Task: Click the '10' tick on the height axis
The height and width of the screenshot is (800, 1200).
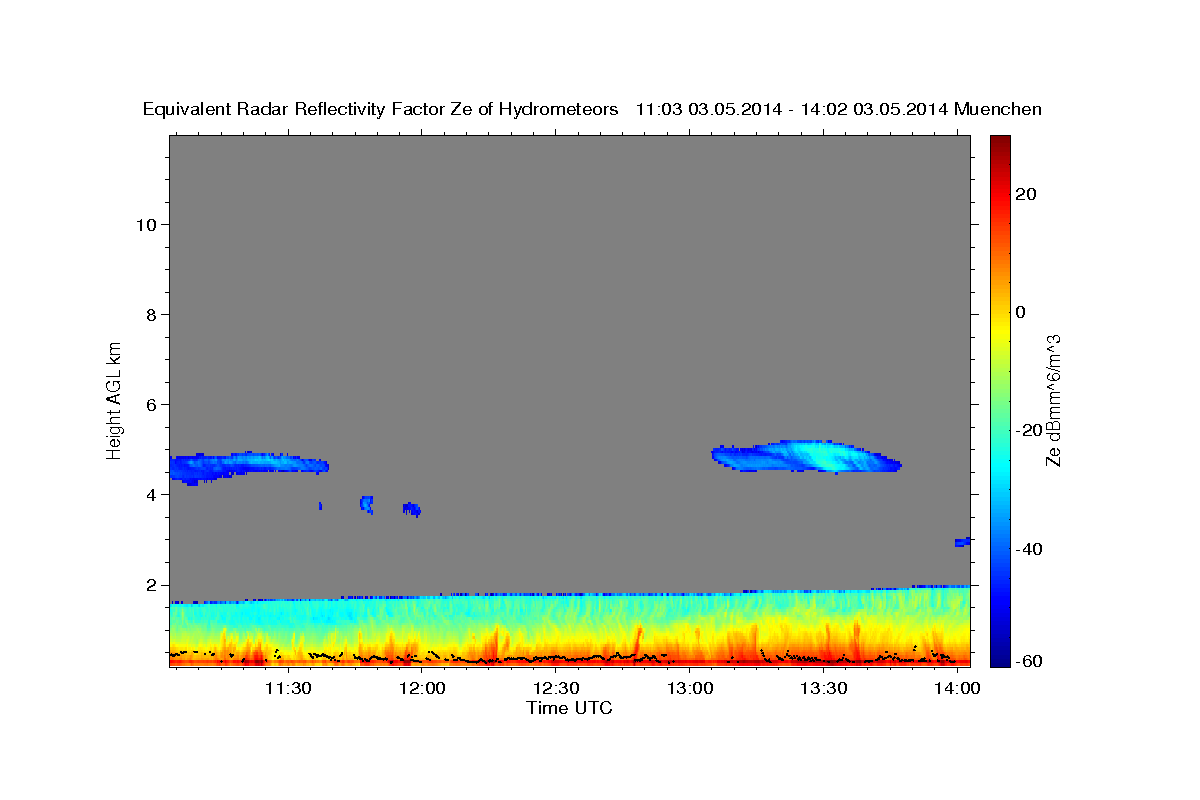Action: coord(145,224)
